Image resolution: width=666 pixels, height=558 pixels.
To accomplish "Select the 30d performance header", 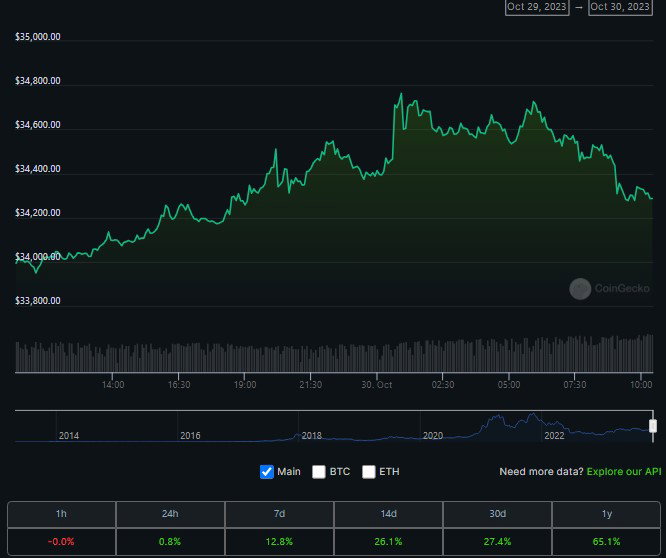I will pos(497,514).
